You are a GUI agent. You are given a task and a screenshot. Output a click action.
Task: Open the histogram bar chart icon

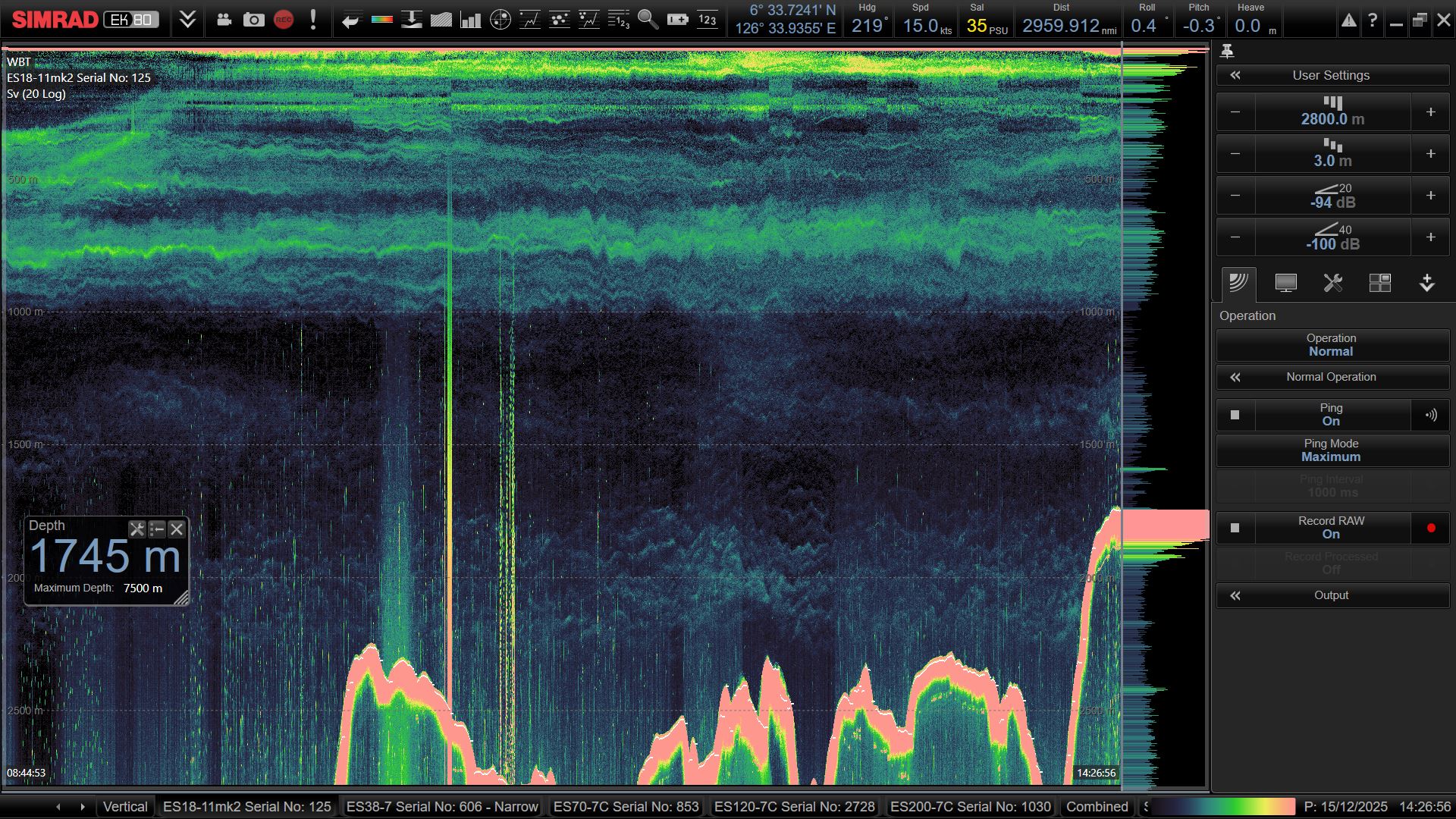coord(471,20)
